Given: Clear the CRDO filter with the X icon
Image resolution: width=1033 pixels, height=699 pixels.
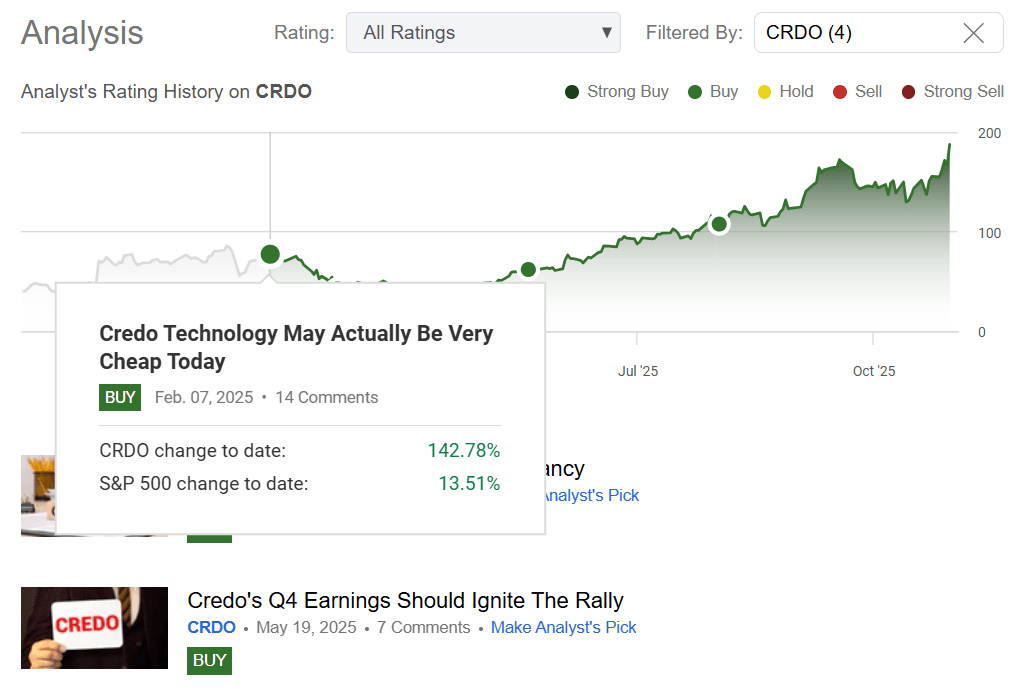Looking at the screenshot, I should point(973,33).
